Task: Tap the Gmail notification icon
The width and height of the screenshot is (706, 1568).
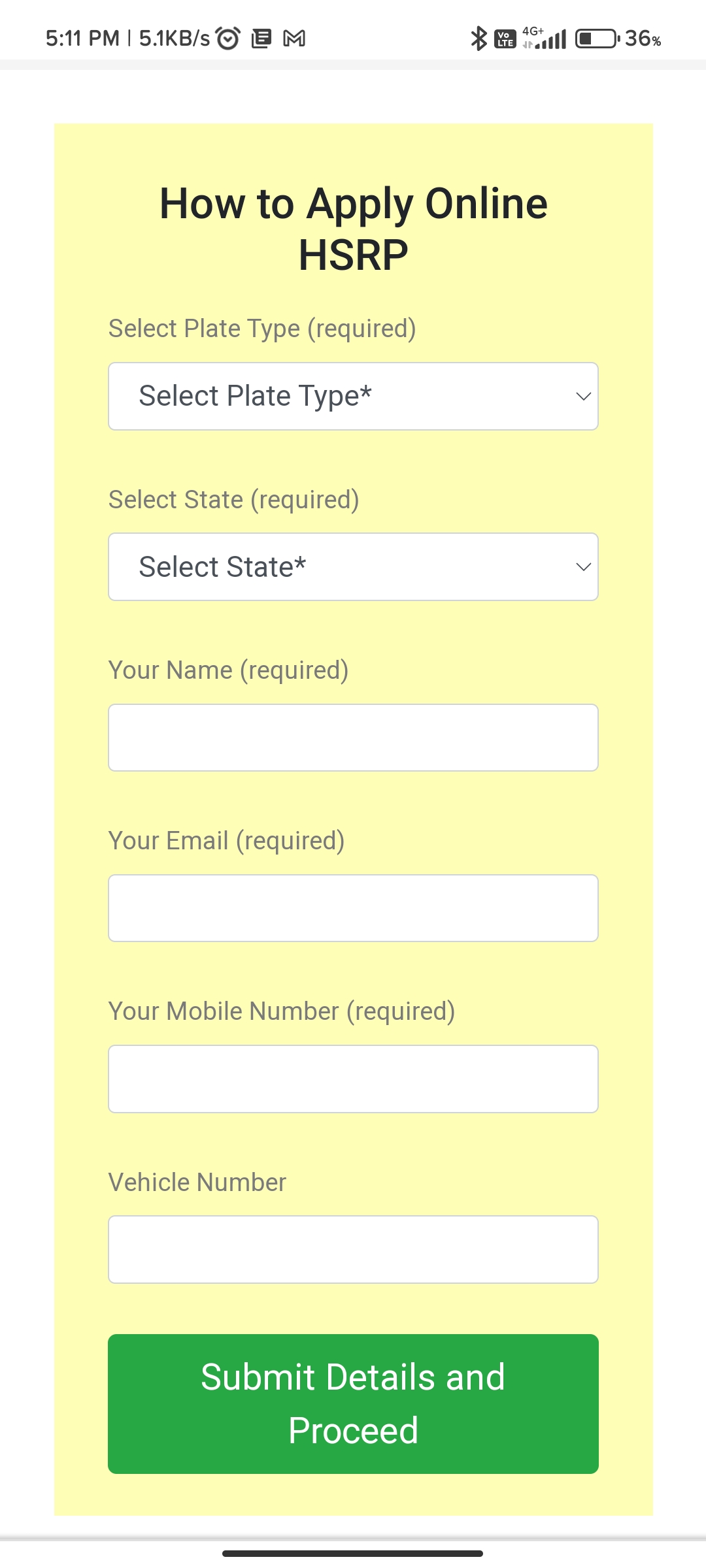Action: click(294, 39)
